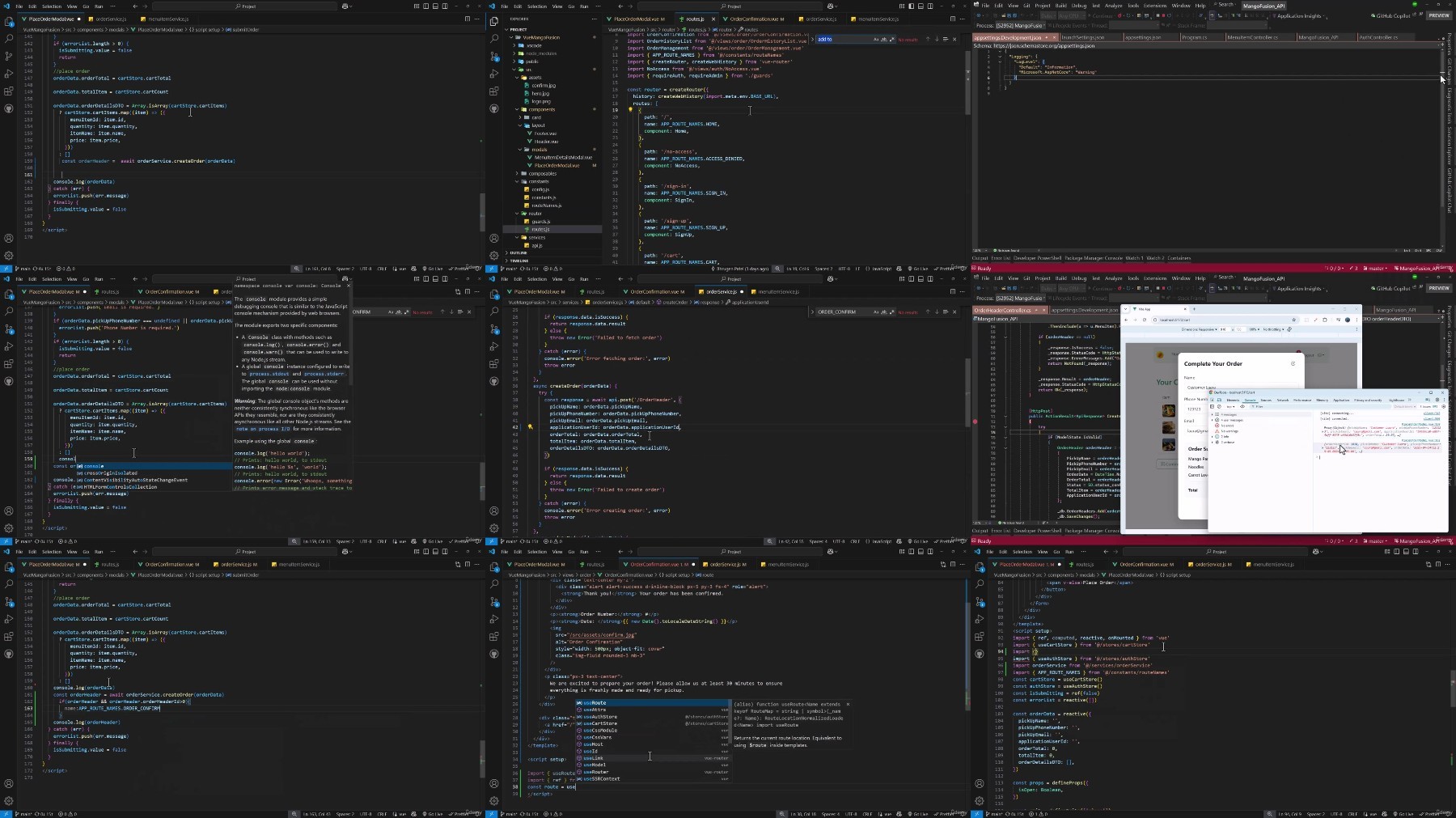Toggle Match Whole Word in the 'add to' find box
Screen dimensions: 1456x818
pos(884,39)
